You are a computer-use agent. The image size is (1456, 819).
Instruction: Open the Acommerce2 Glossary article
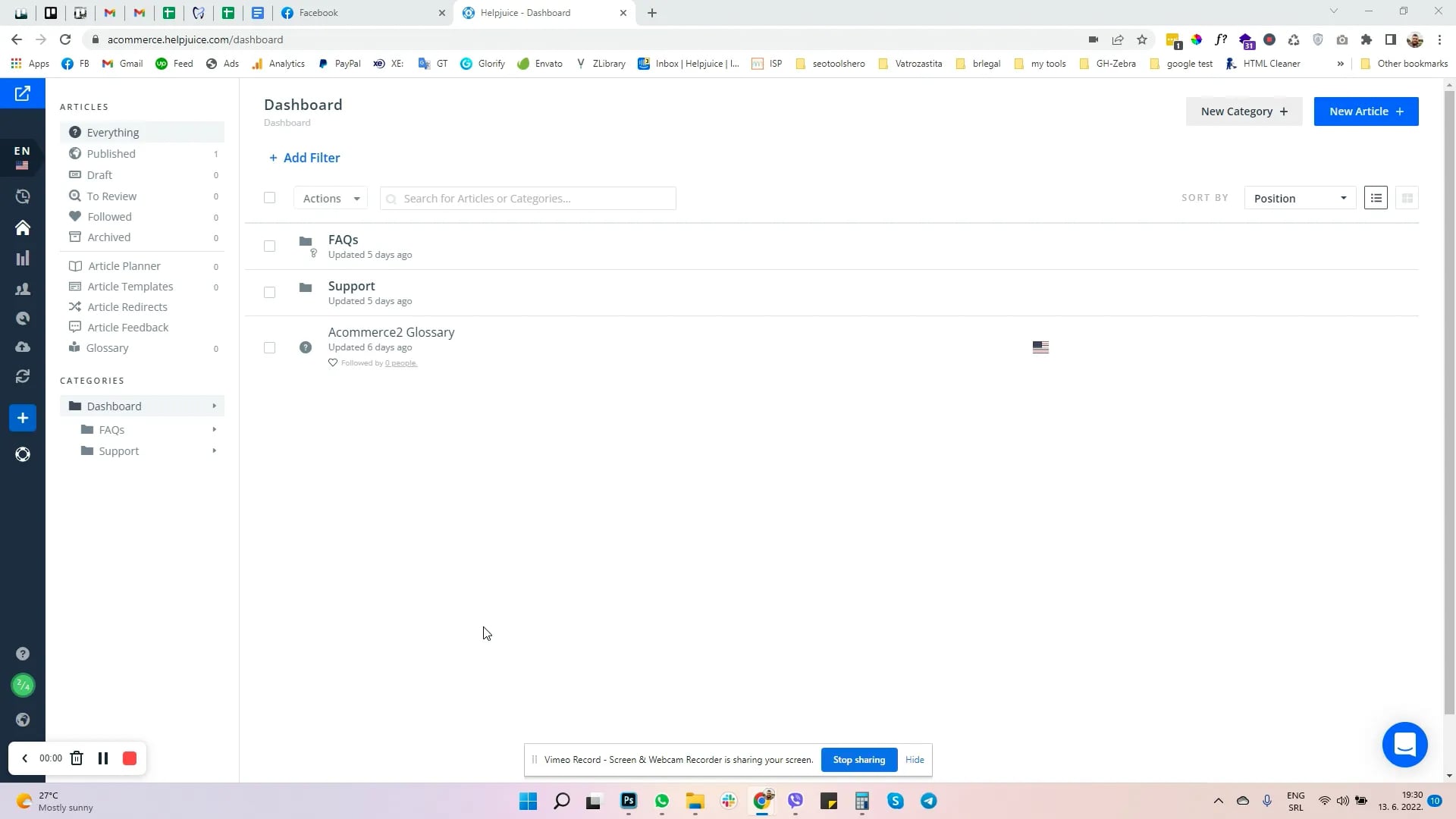coord(391,332)
